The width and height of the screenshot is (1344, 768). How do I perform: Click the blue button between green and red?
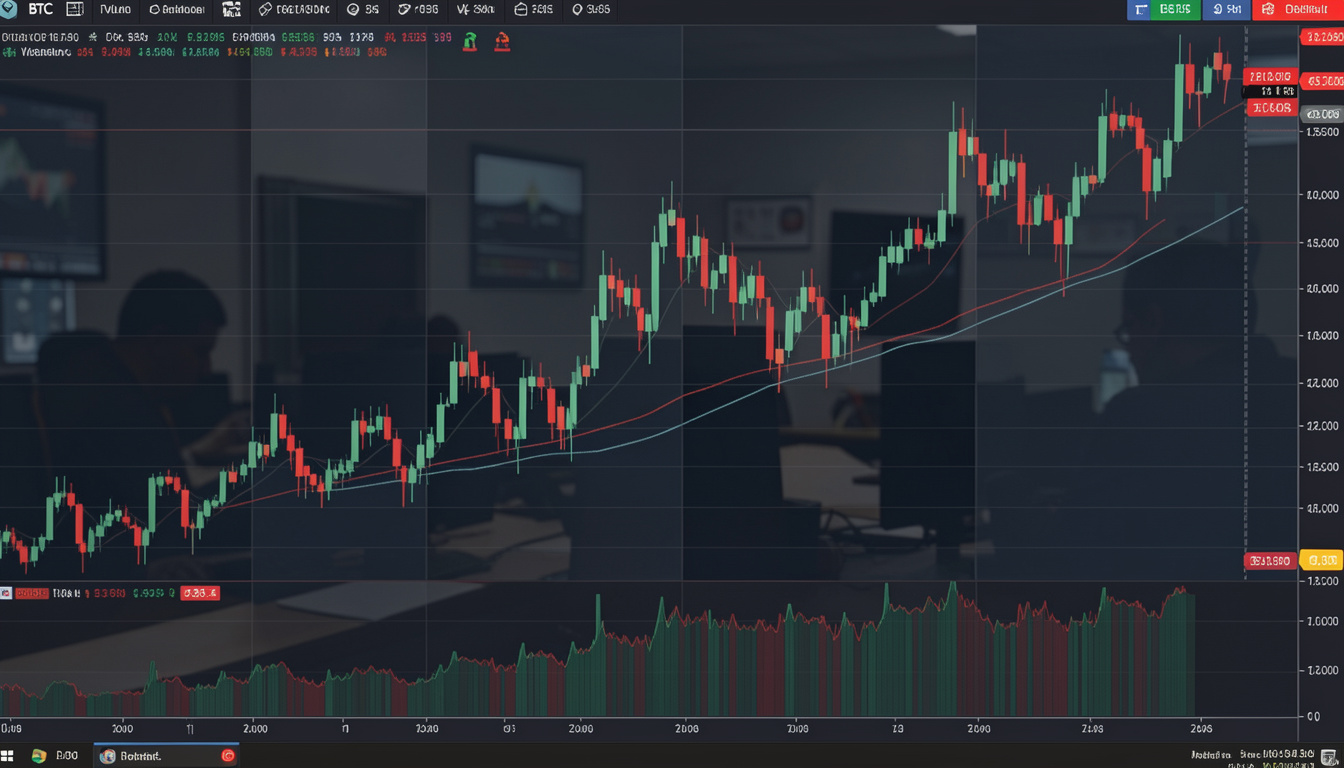coord(1225,10)
